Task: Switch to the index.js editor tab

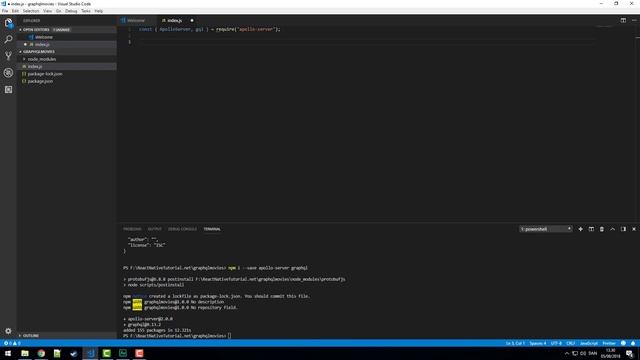Action: click(174, 20)
